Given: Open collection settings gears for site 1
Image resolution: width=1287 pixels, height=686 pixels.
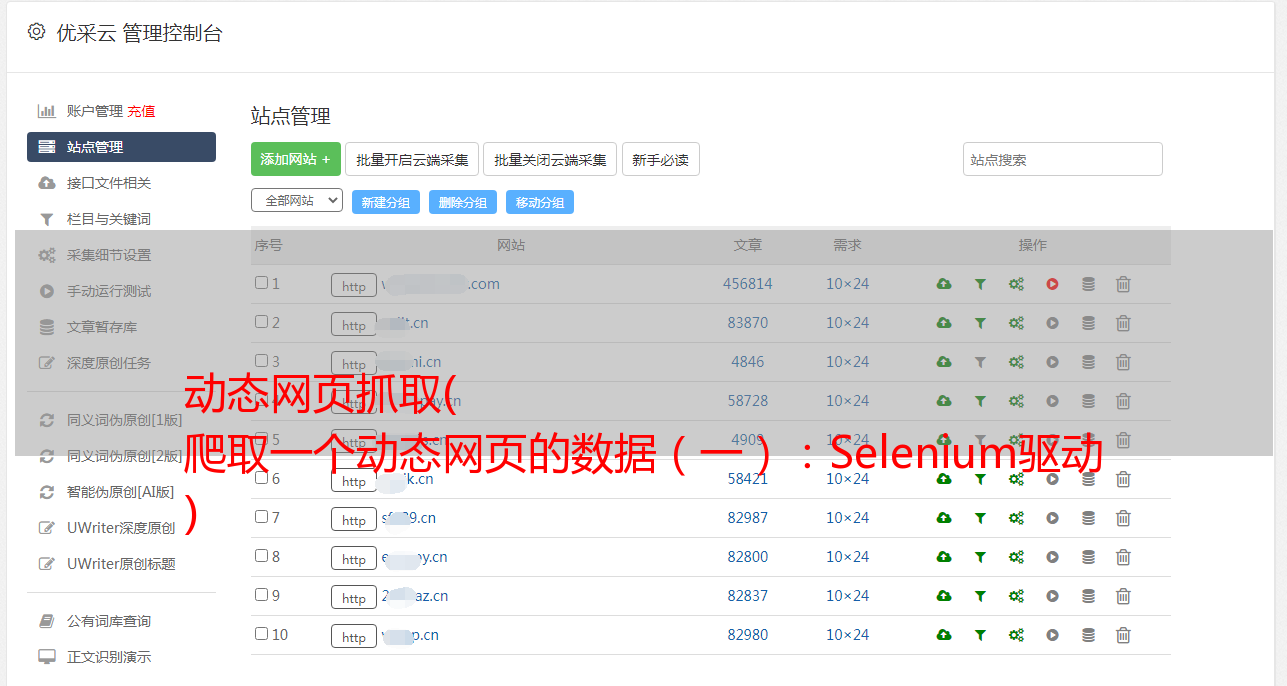Looking at the screenshot, I should click(x=1016, y=284).
